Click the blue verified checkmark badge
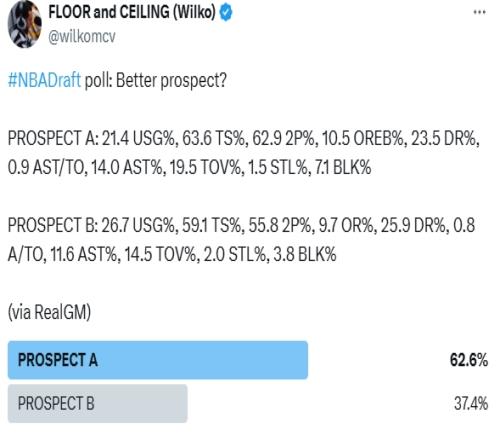 click(226, 13)
